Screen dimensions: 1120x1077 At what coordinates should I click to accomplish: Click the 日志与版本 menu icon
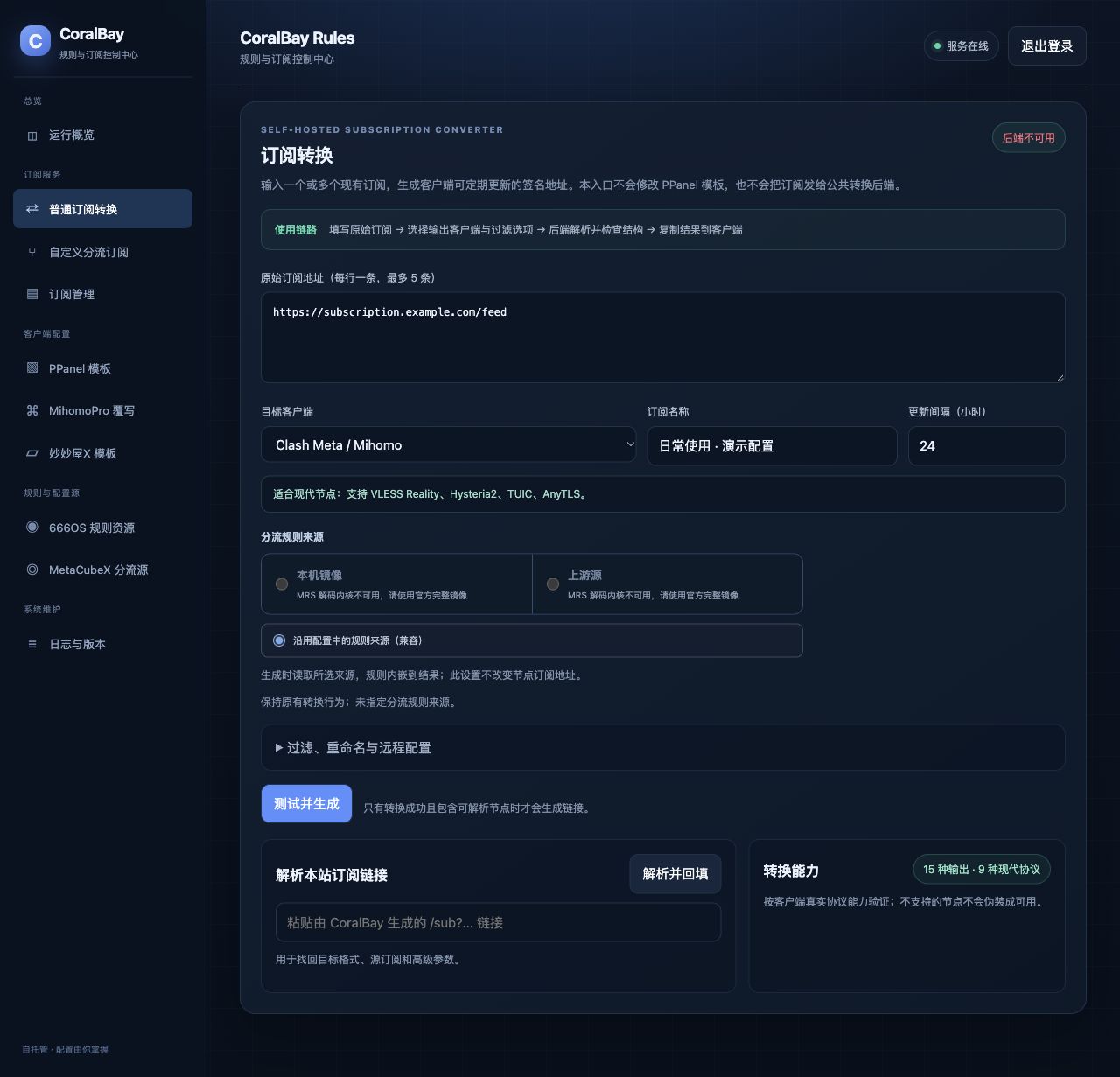coord(32,644)
